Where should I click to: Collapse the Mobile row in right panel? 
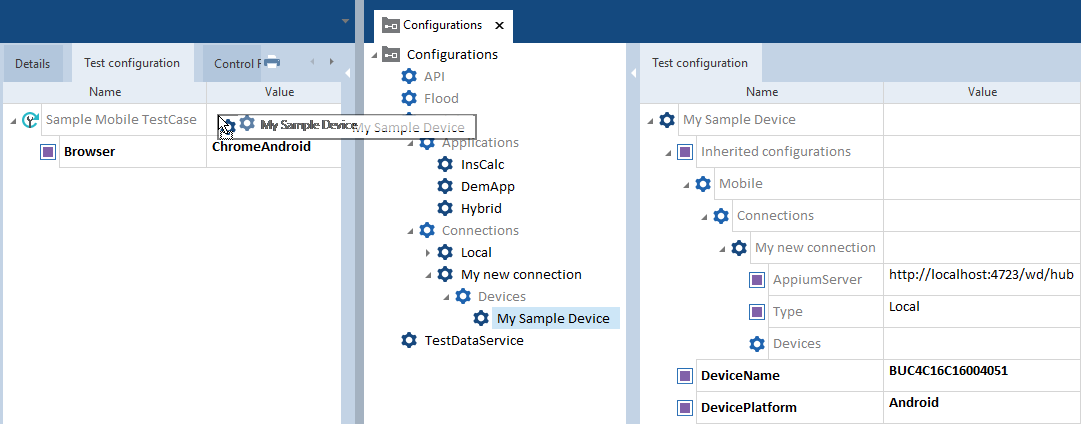(x=686, y=184)
